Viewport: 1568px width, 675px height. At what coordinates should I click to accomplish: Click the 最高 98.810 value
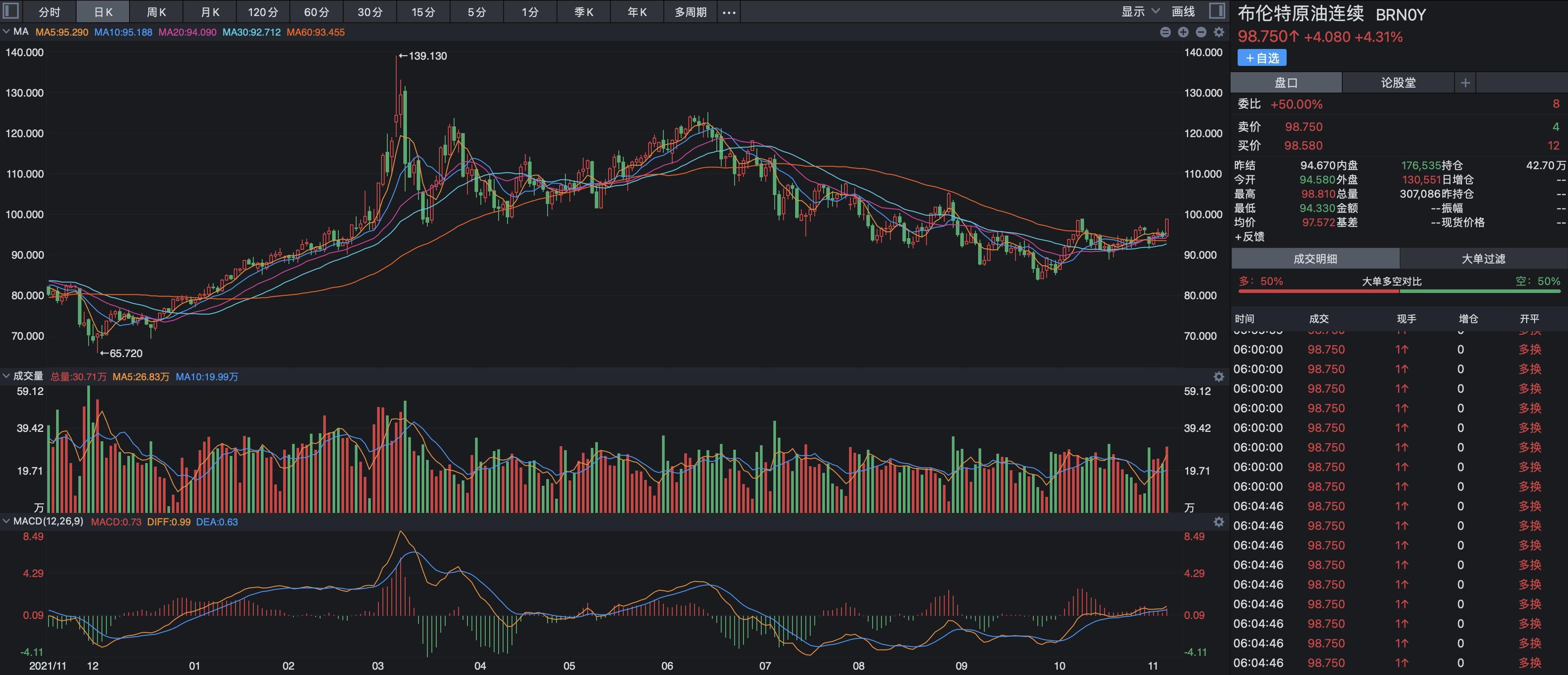1318,194
